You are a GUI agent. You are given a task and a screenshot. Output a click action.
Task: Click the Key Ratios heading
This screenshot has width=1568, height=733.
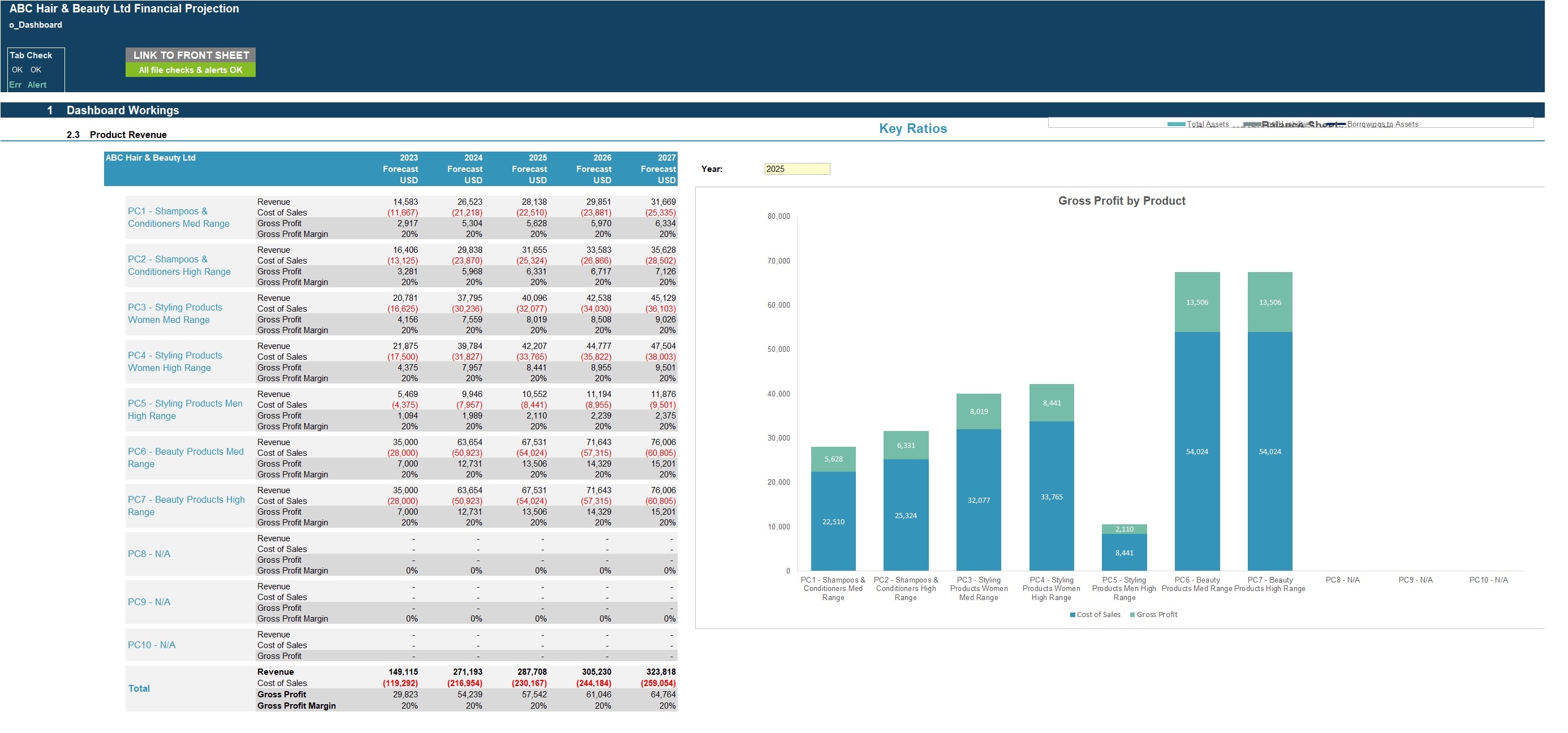click(x=912, y=128)
